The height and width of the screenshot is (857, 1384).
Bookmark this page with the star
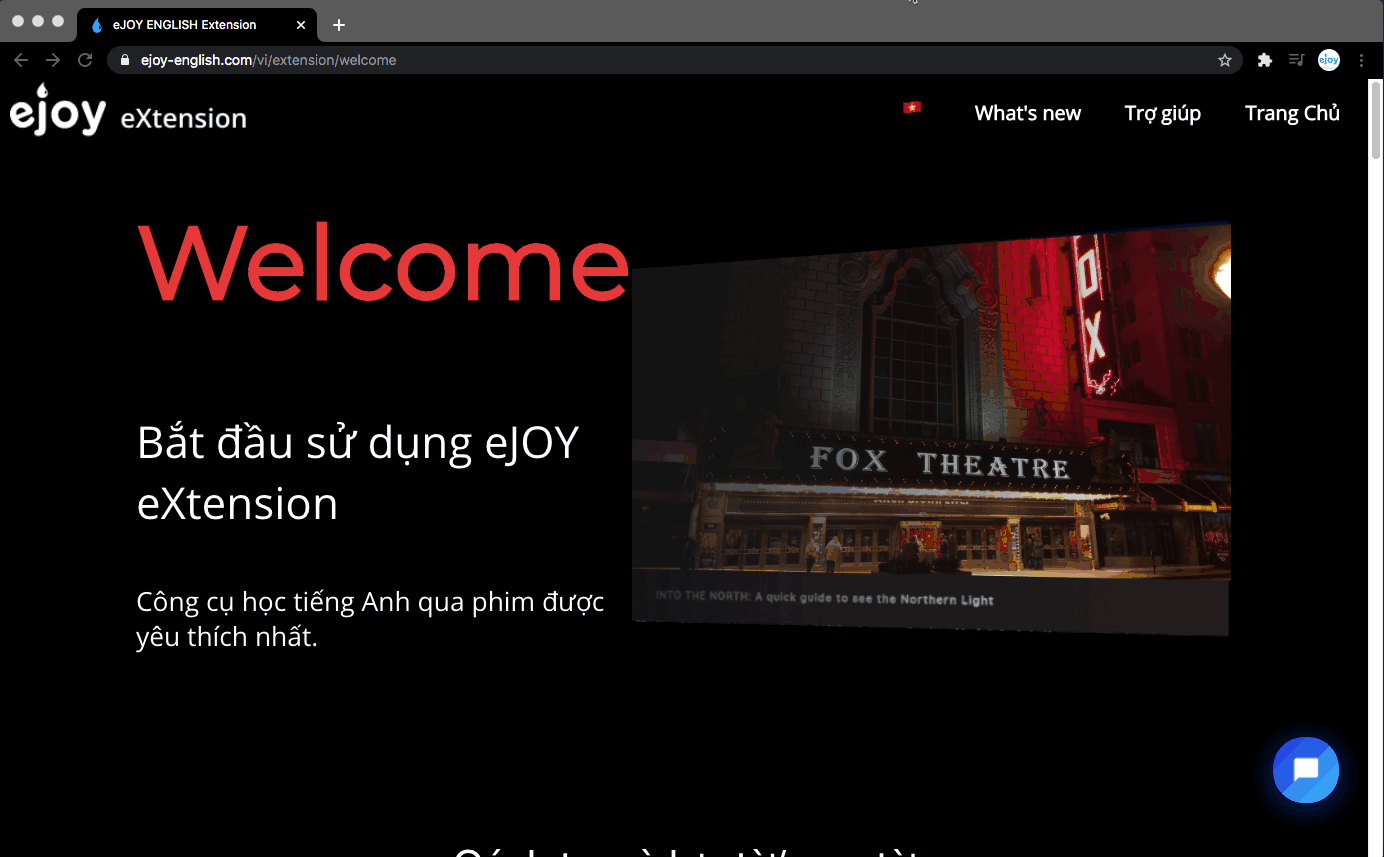(1225, 60)
